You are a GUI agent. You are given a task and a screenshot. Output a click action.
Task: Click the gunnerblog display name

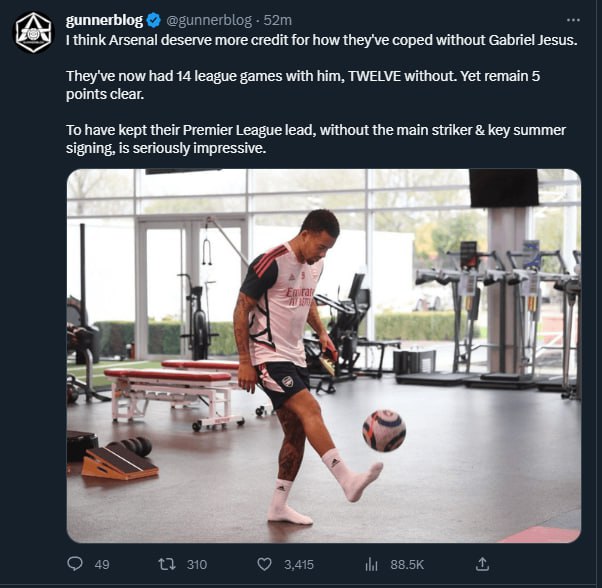tap(104, 20)
